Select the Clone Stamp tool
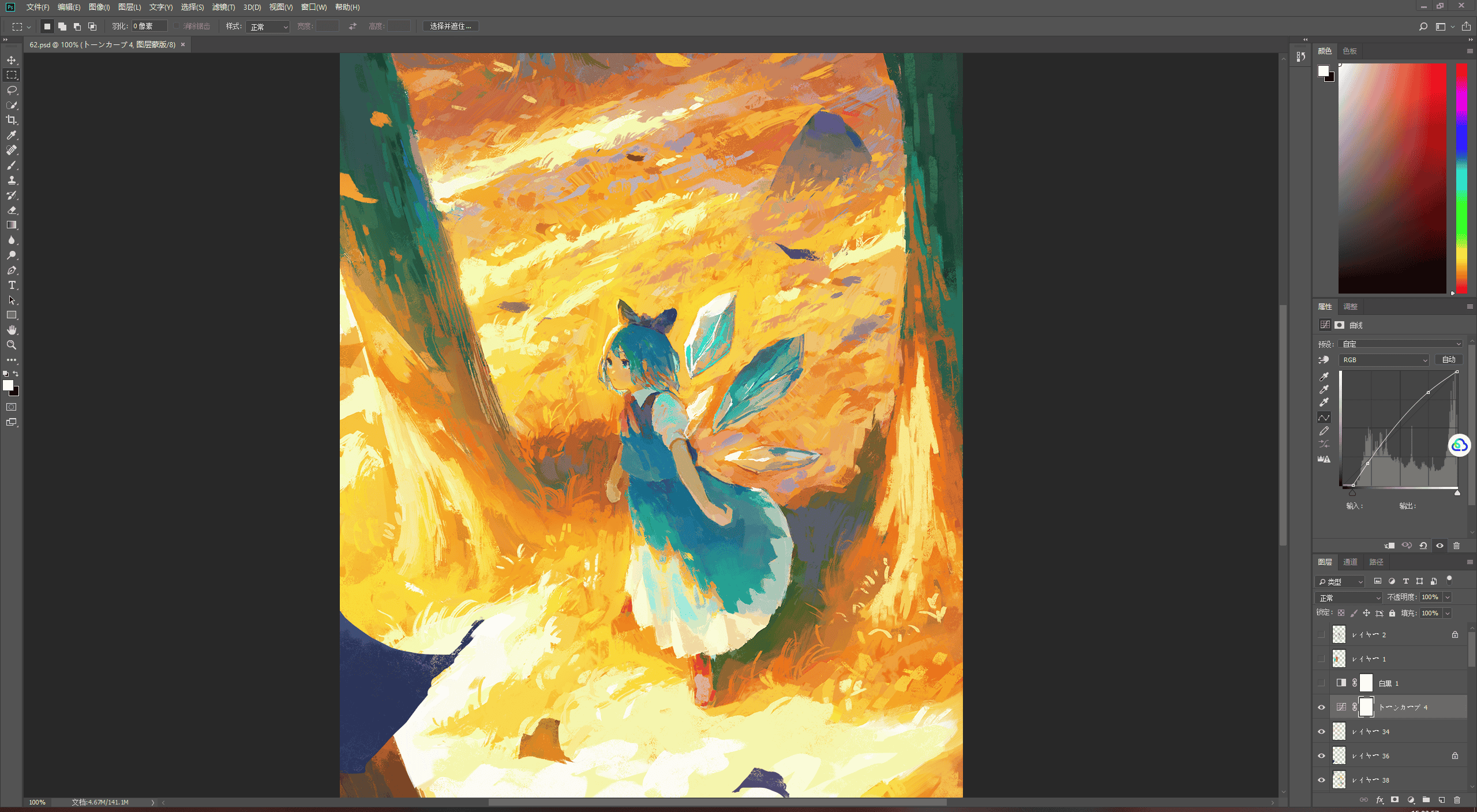Screen dimensions: 1477x812 (x=12, y=180)
